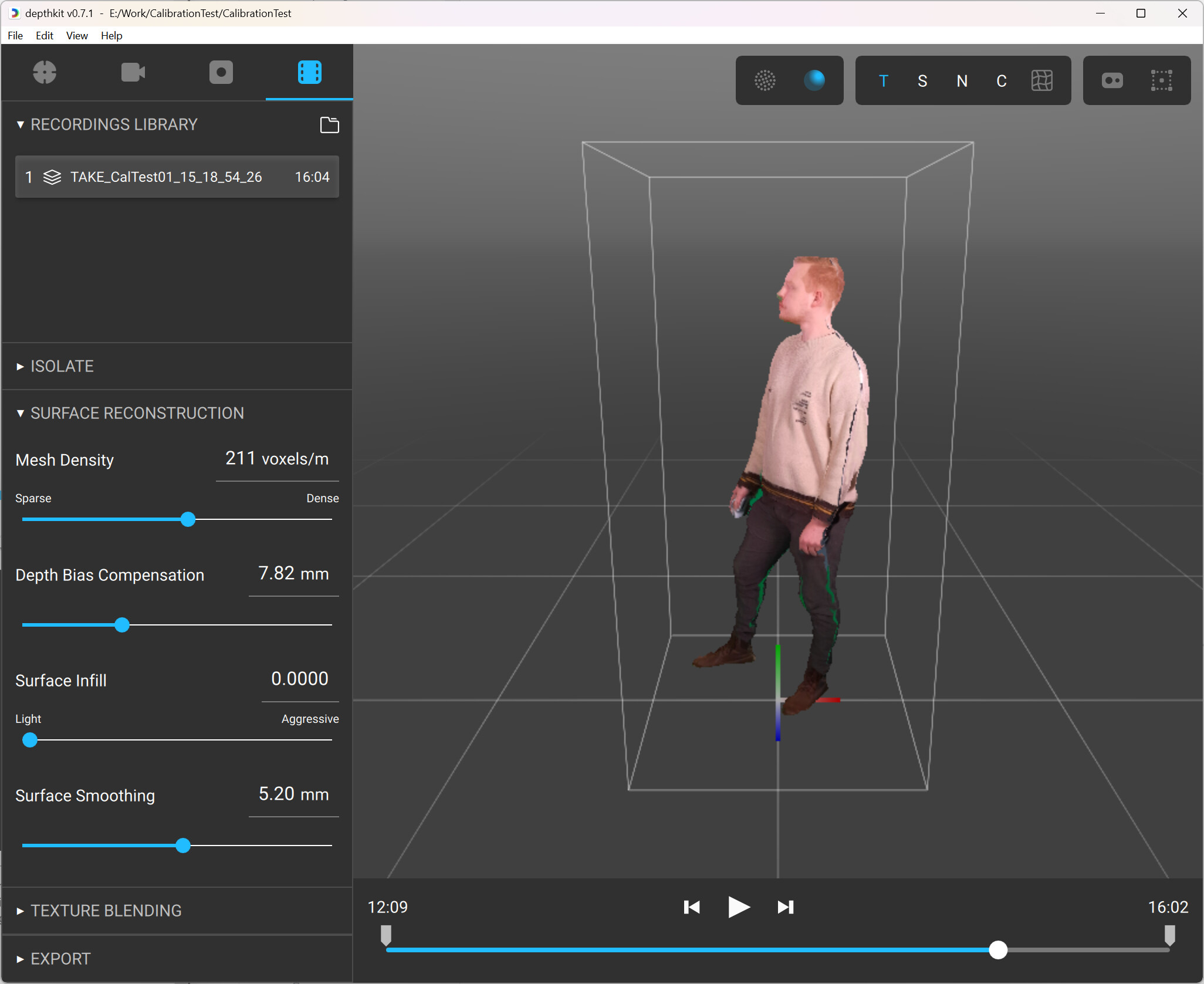Toggle the bounding box display icon
This screenshot has width=1204, height=984.
(x=1162, y=80)
